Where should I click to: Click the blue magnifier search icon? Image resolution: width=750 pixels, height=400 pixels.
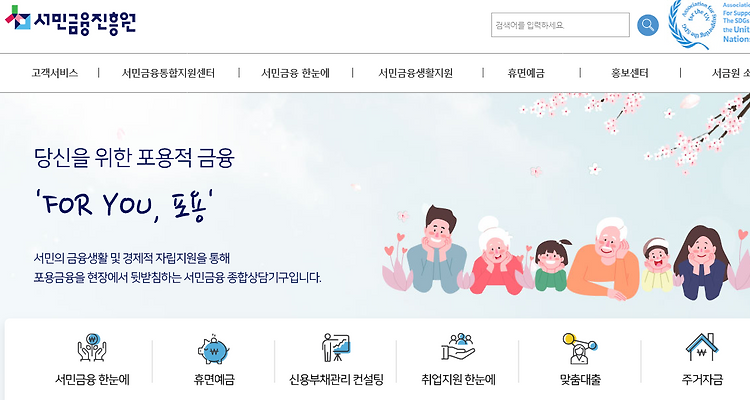(x=648, y=25)
